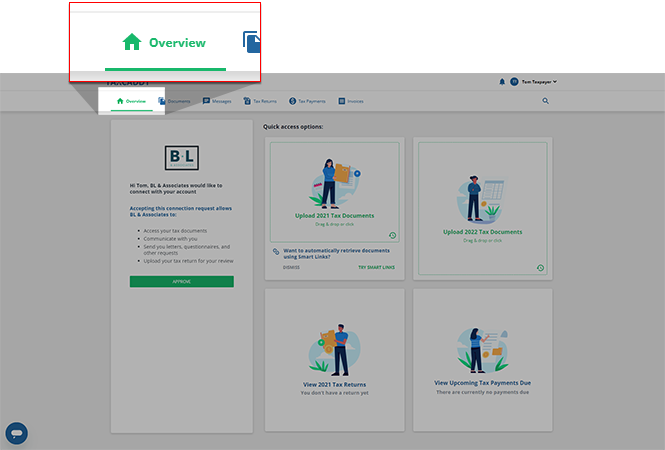
Task: Open the Messages tab
Action: (217, 101)
